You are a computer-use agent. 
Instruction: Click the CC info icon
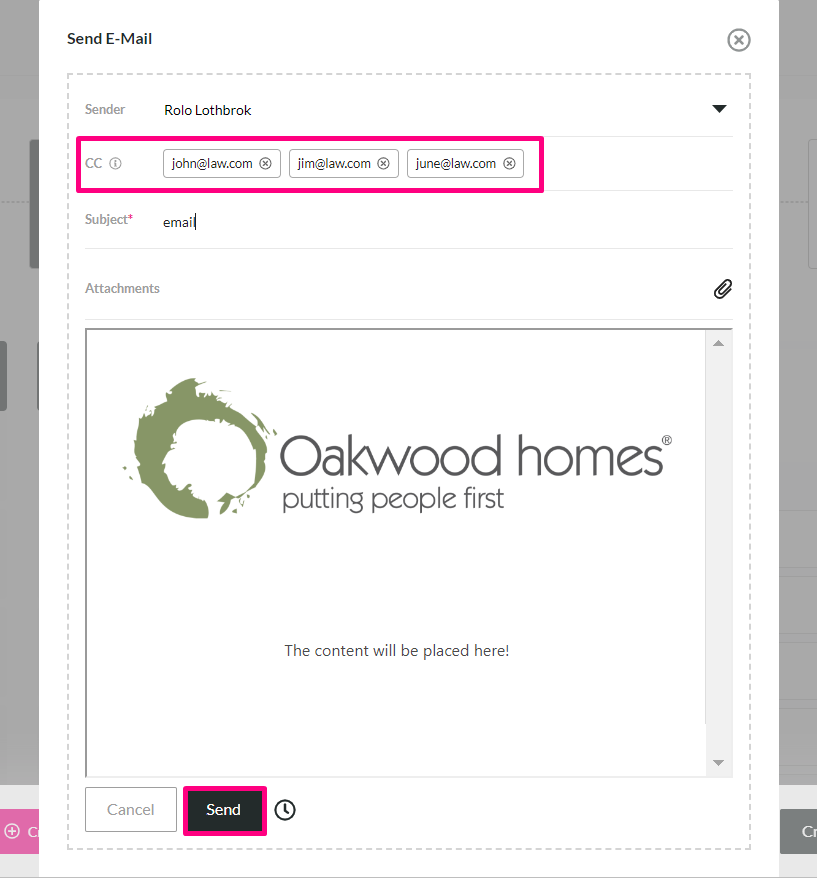(x=115, y=164)
